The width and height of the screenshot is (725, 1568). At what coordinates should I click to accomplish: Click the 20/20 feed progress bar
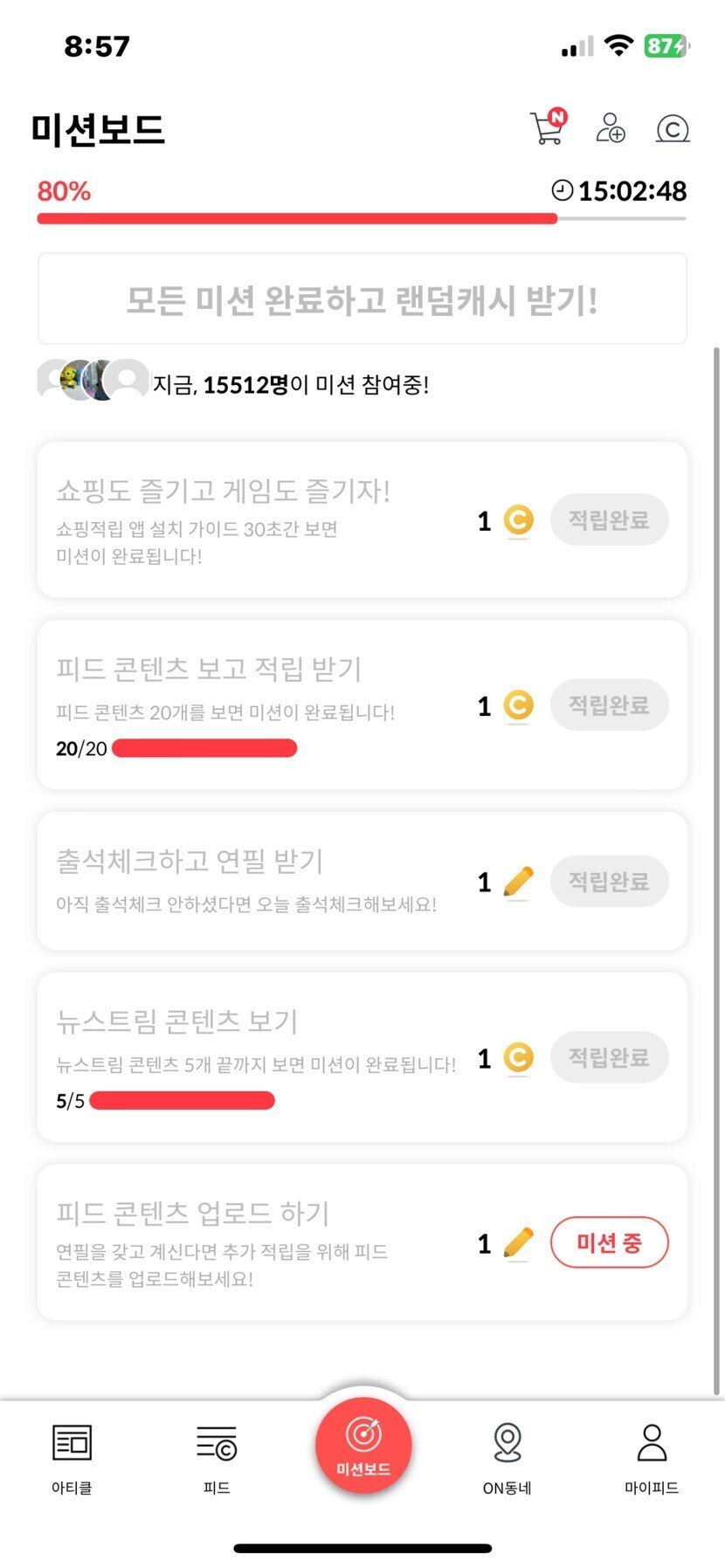[205, 748]
